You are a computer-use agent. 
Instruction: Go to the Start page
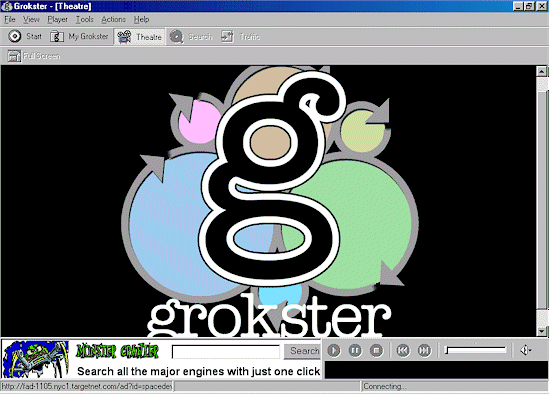(x=25, y=36)
